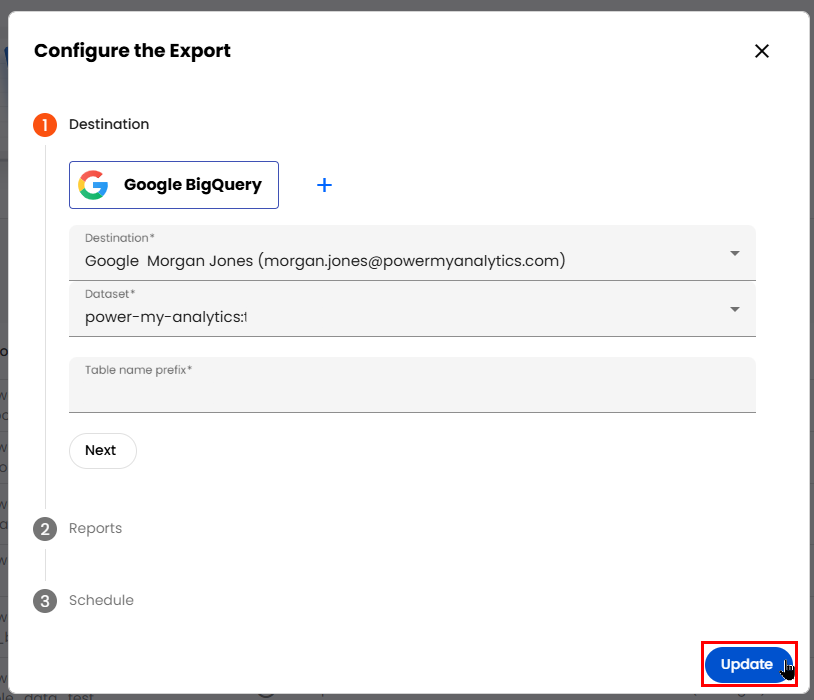This screenshot has width=814, height=700.
Task: Jump to the Reports step
Action: tap(95, 529)
